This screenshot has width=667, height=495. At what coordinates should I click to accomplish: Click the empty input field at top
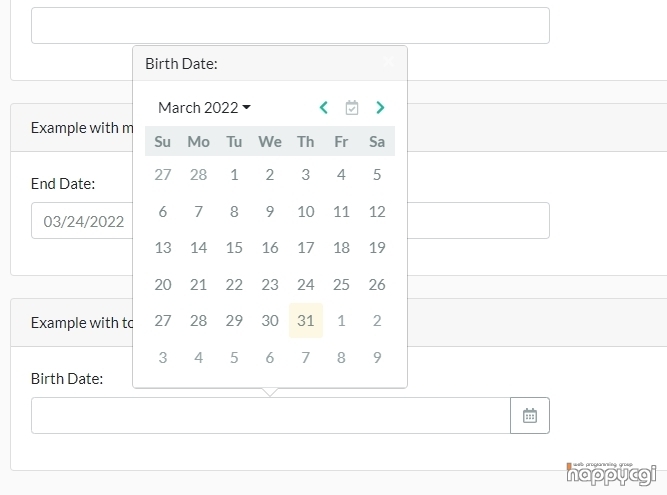(x=290, y=25)
